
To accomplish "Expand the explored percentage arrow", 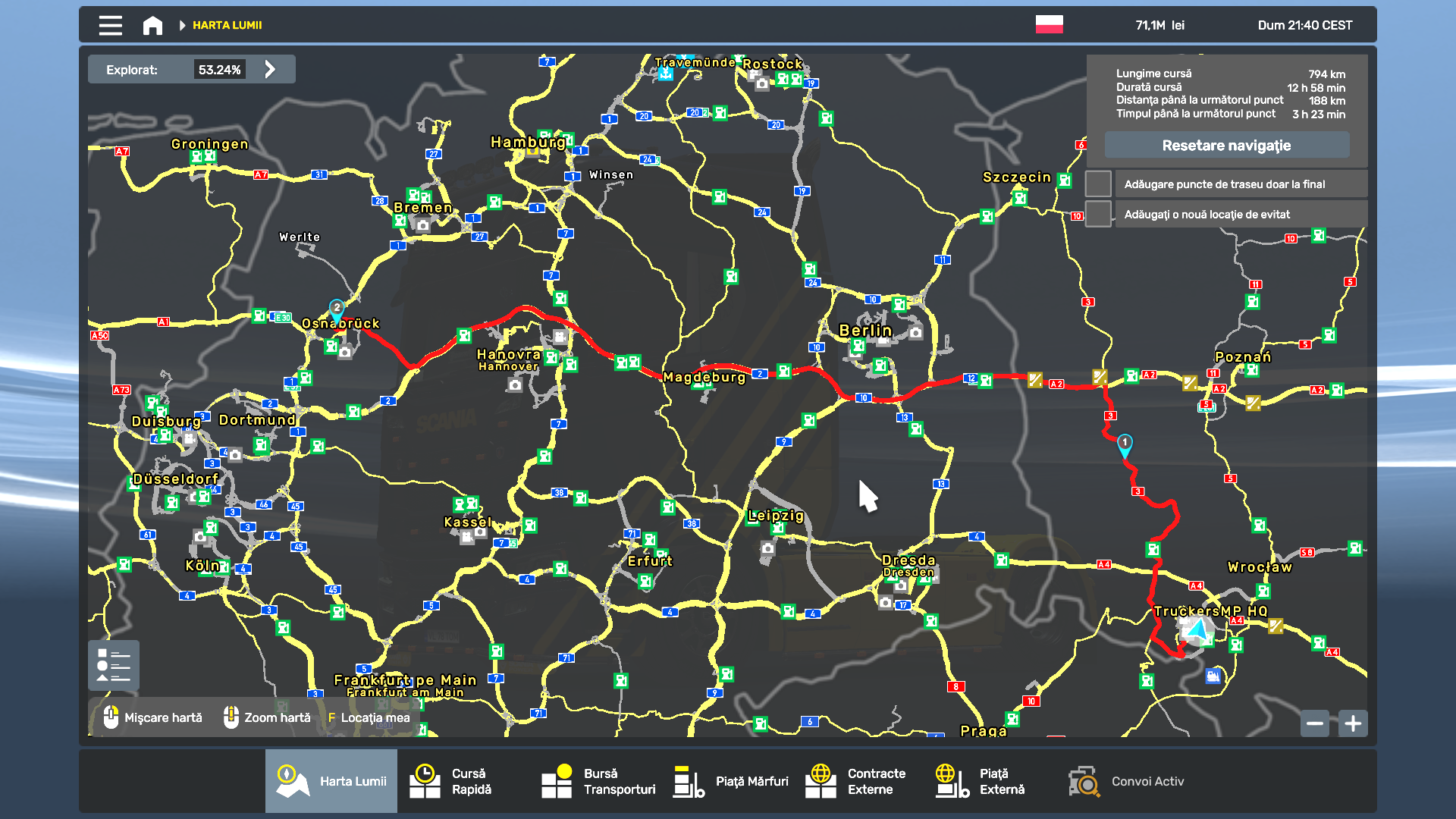I will (x=270, y=69).
